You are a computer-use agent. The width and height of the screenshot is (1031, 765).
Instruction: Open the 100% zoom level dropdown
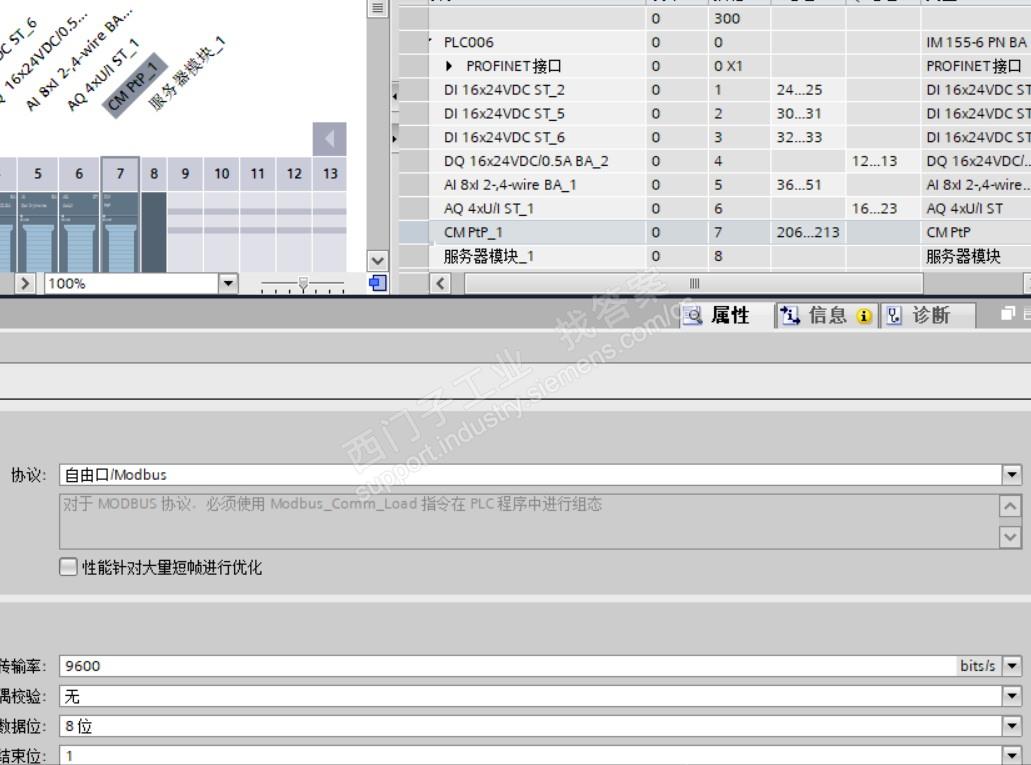[228, 284]
